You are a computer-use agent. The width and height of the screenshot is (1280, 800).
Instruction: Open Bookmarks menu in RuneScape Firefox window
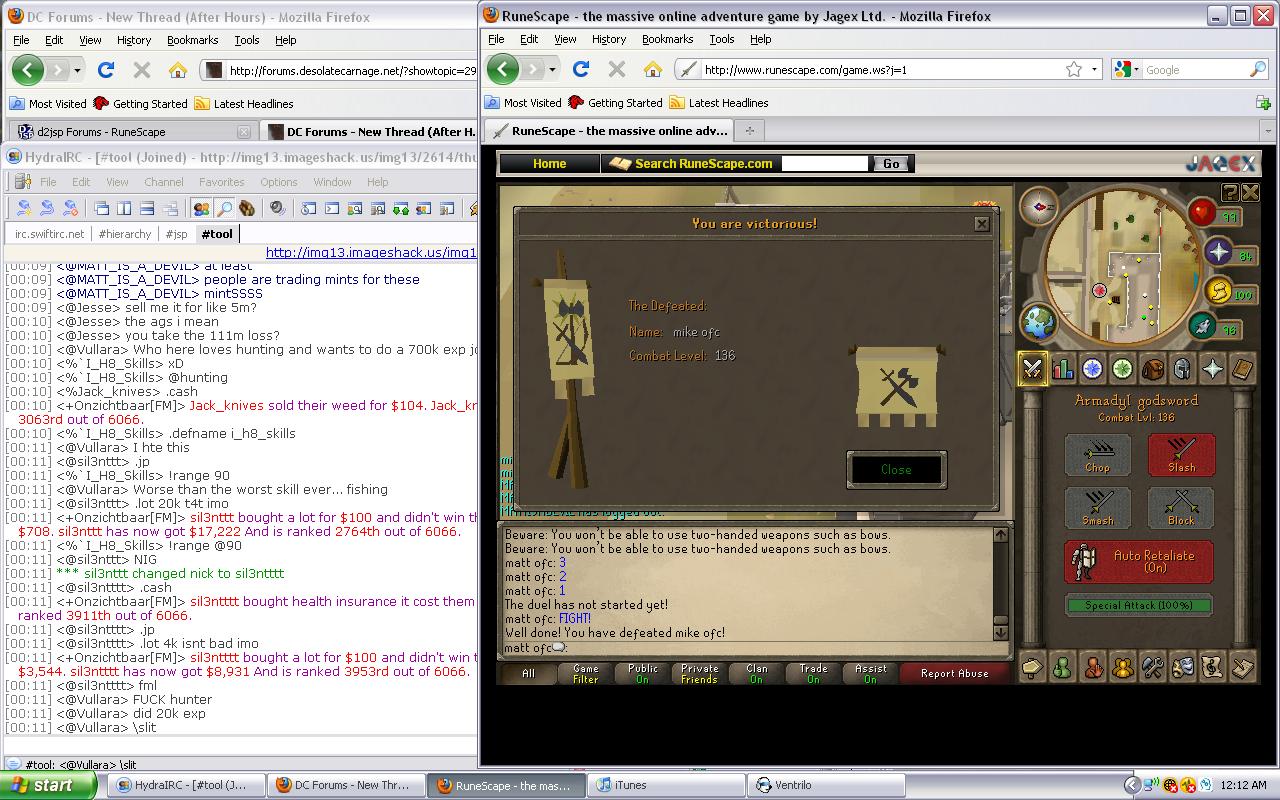coord(667,39)
